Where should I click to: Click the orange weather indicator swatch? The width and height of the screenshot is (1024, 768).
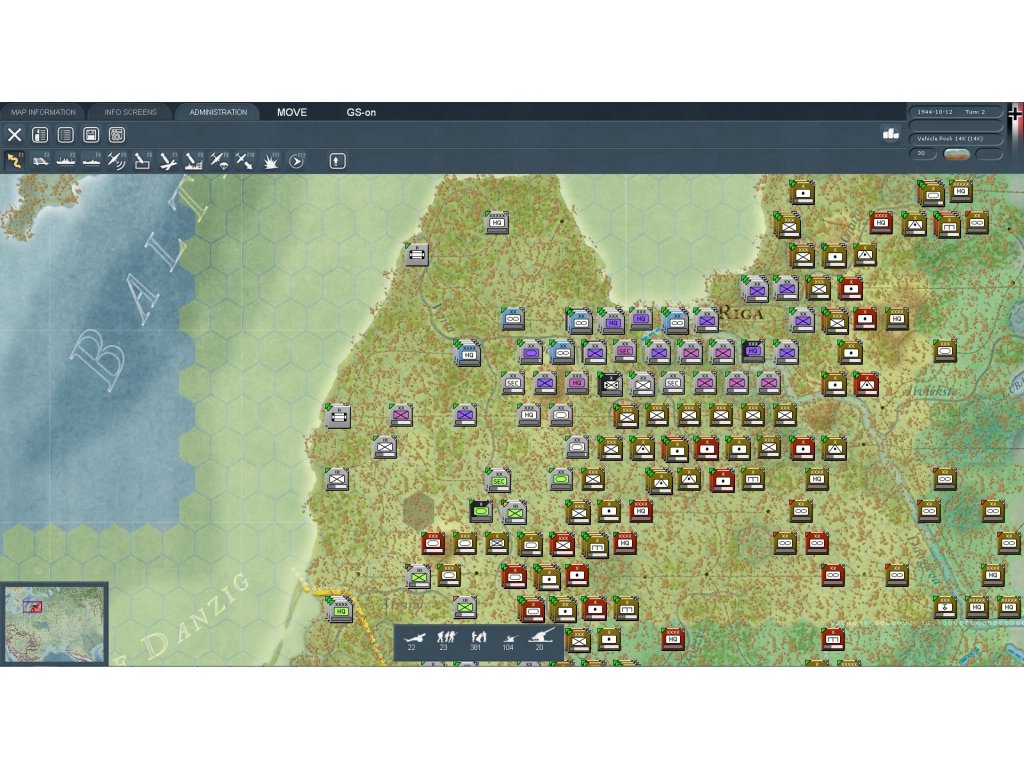(x=957, y=154)
